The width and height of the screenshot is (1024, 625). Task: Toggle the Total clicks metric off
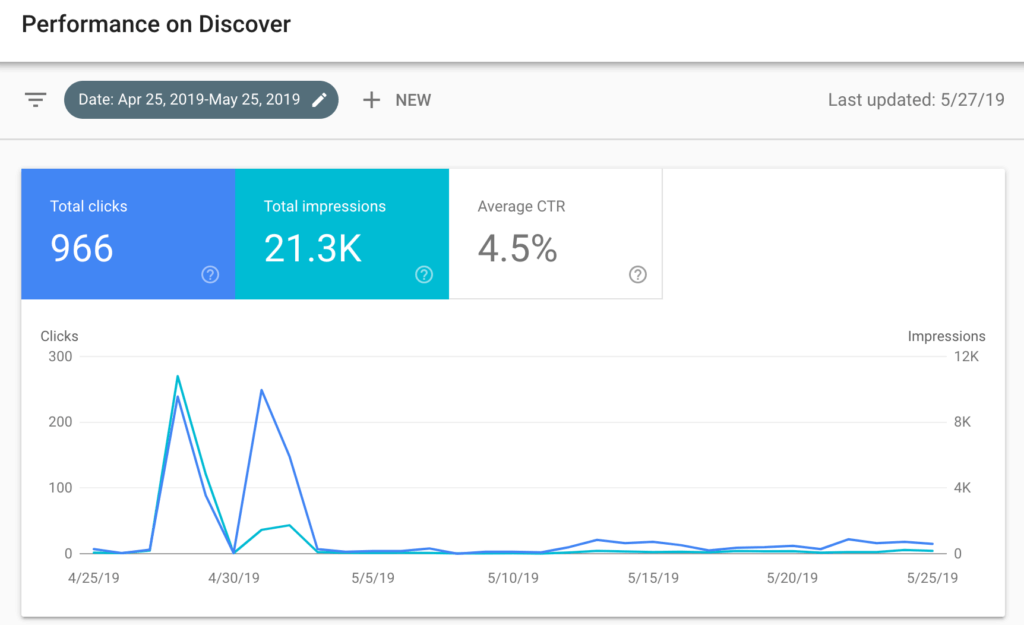pyautogui.click(x=128, y=233)
